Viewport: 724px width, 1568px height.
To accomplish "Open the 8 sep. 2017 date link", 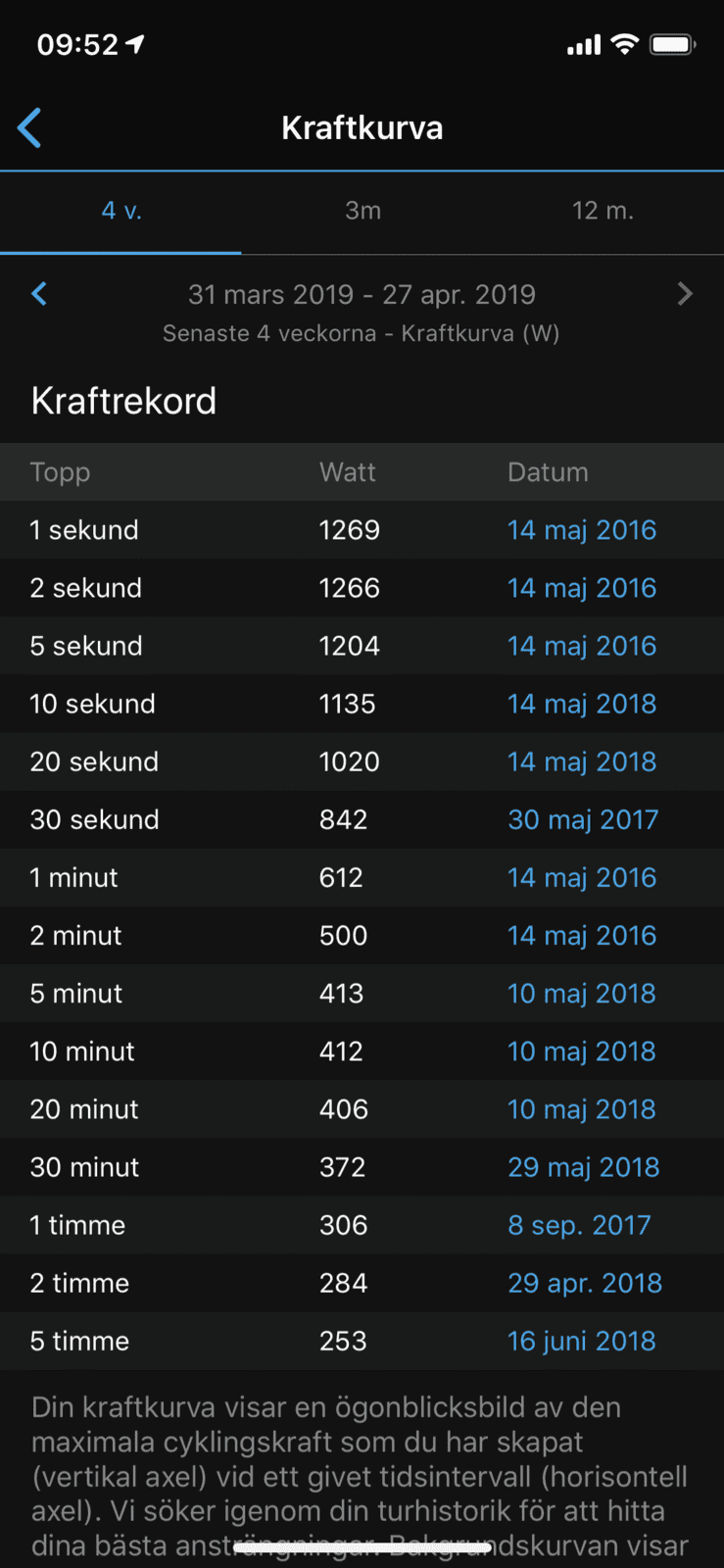I will [579, 1225].
